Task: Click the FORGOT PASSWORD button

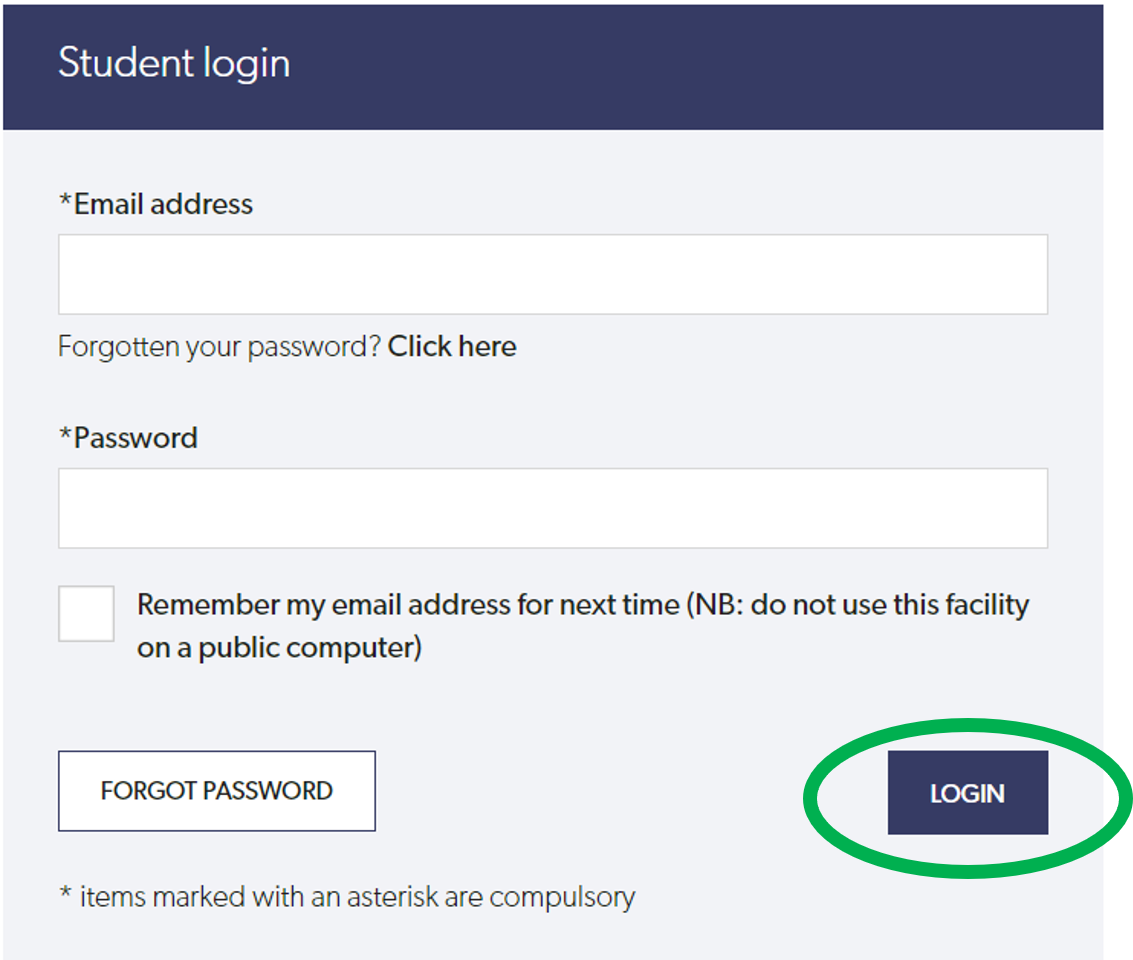Action: 217,791
